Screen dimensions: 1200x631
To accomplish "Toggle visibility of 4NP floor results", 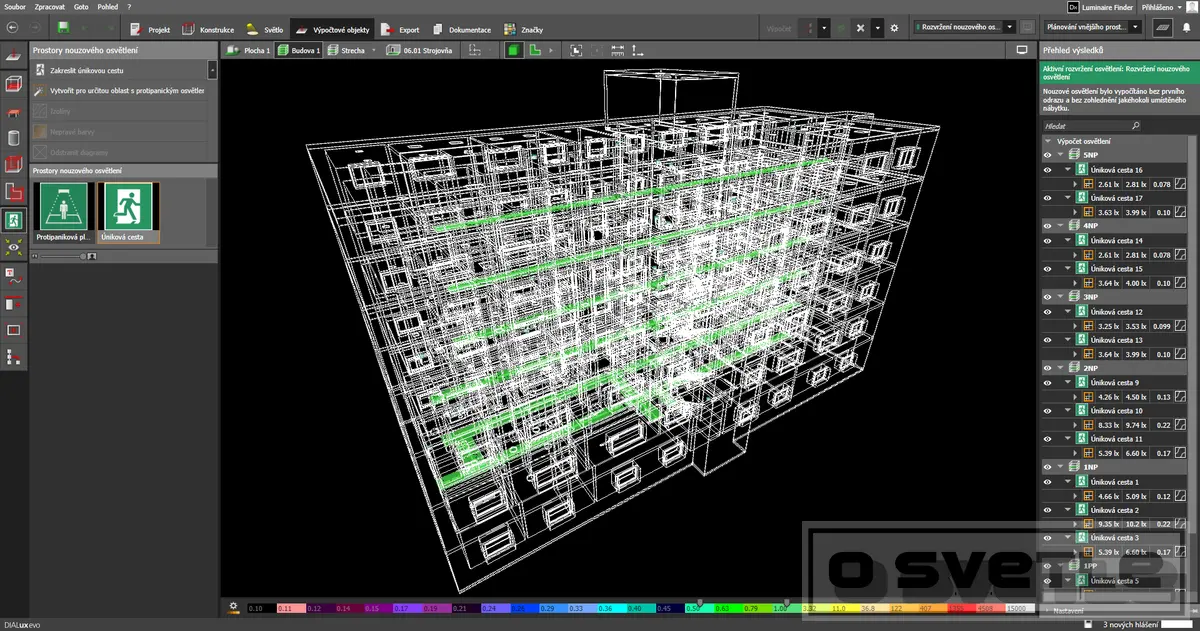I will pos(1048,226).
